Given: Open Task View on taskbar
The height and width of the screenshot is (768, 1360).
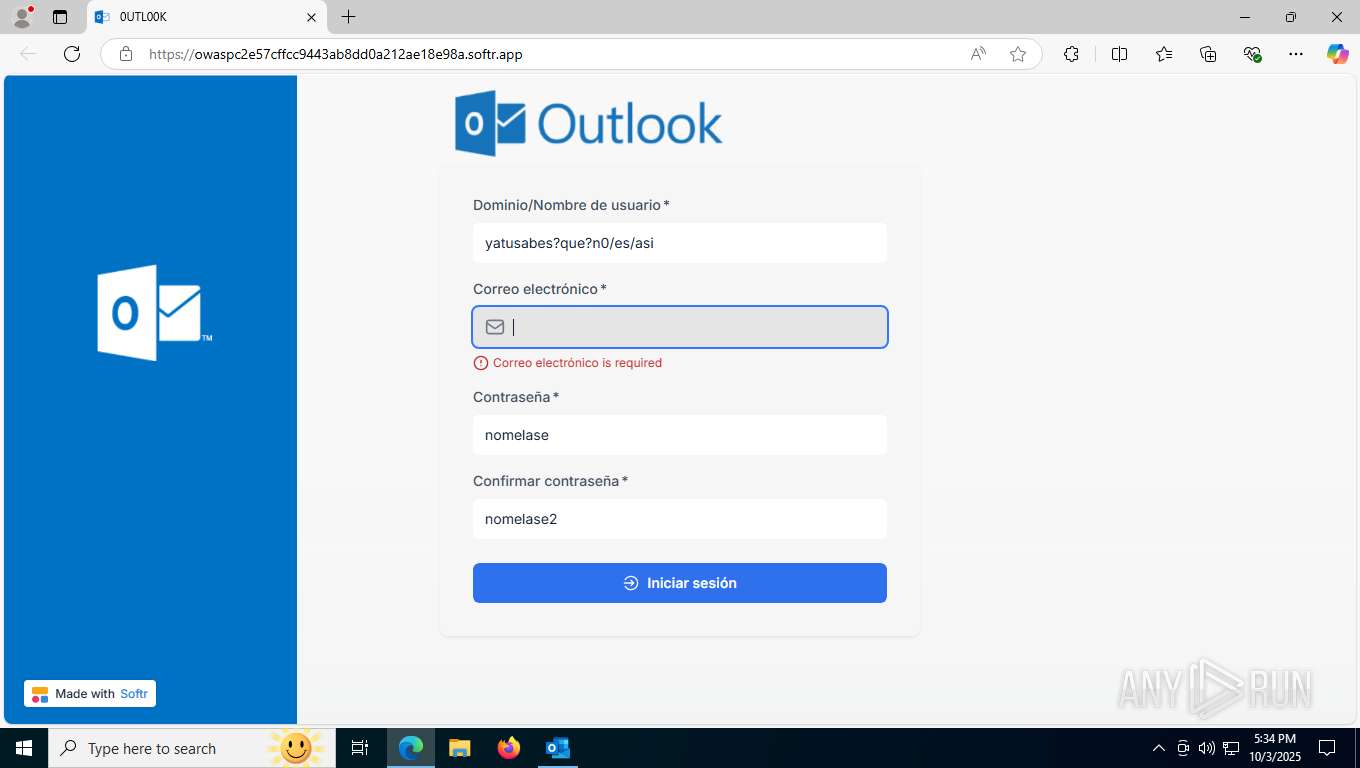Looking at the screenshot, I should click(360, 748).
